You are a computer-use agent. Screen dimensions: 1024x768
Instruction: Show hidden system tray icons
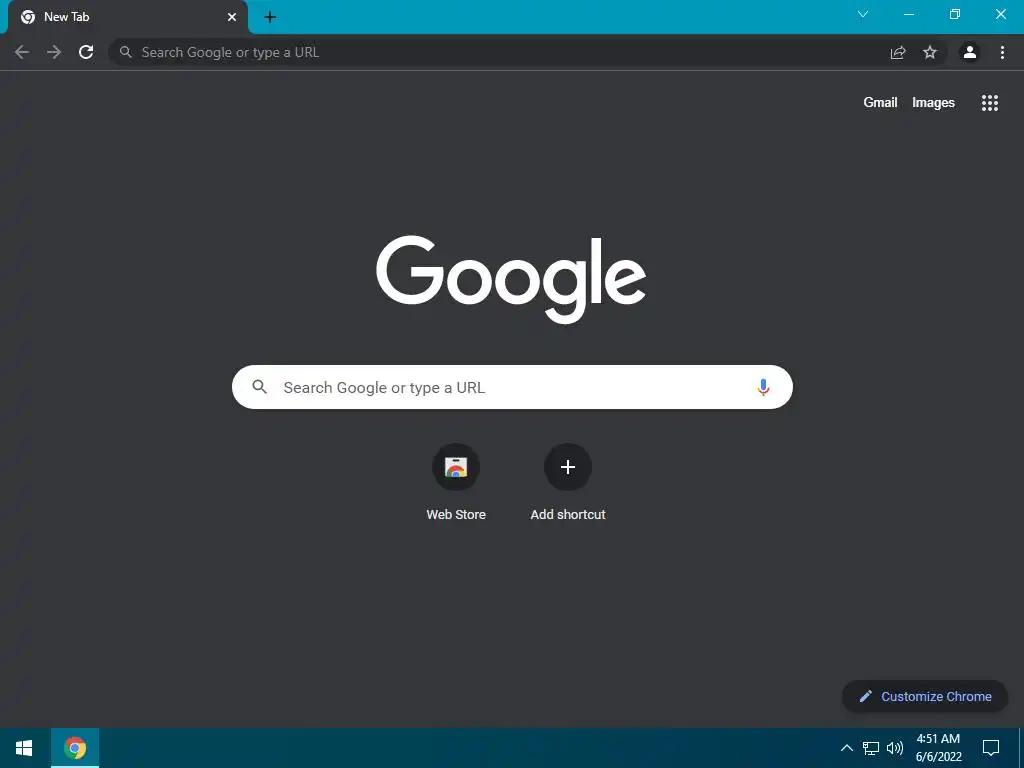click(846, 748)
